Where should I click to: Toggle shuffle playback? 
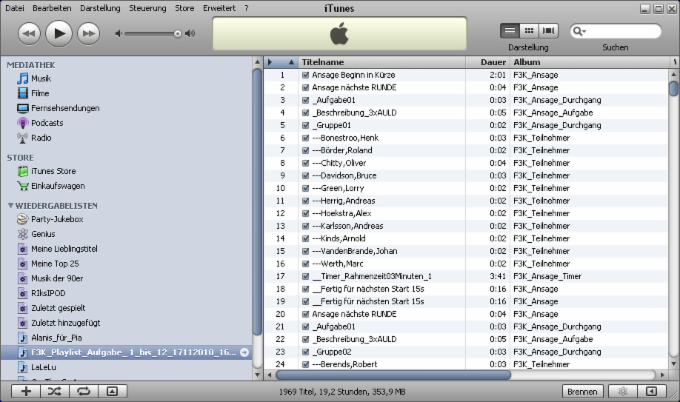(55, 391)
